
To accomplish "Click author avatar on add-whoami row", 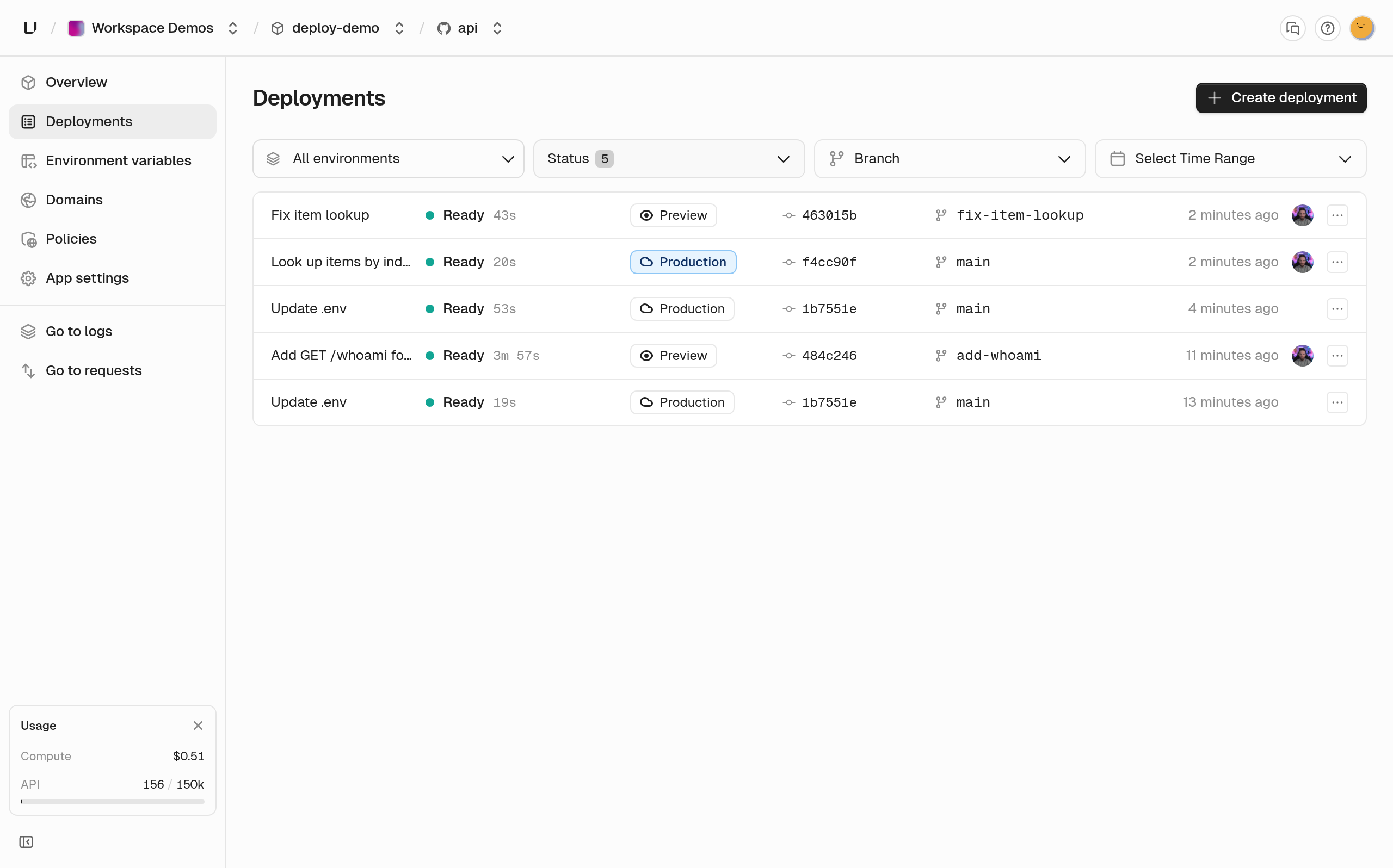I will coord(1302,355).
